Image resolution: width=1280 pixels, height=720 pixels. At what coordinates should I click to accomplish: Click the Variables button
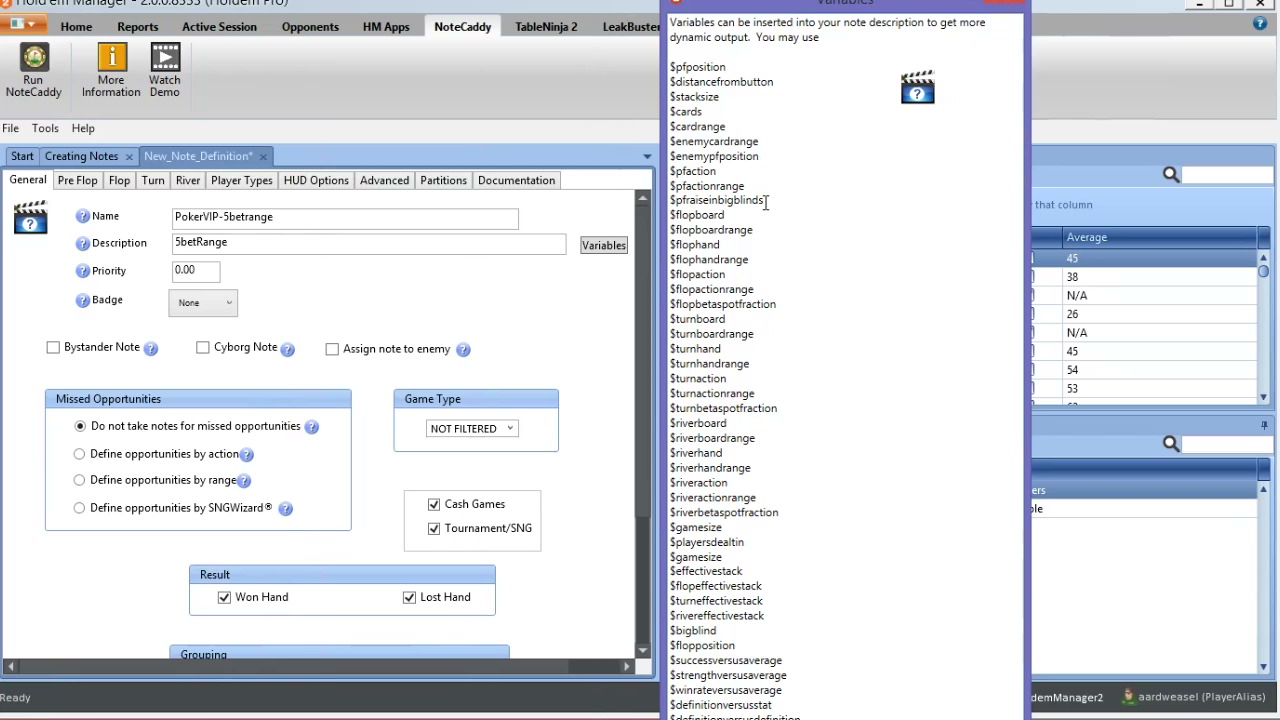point(604,246)
